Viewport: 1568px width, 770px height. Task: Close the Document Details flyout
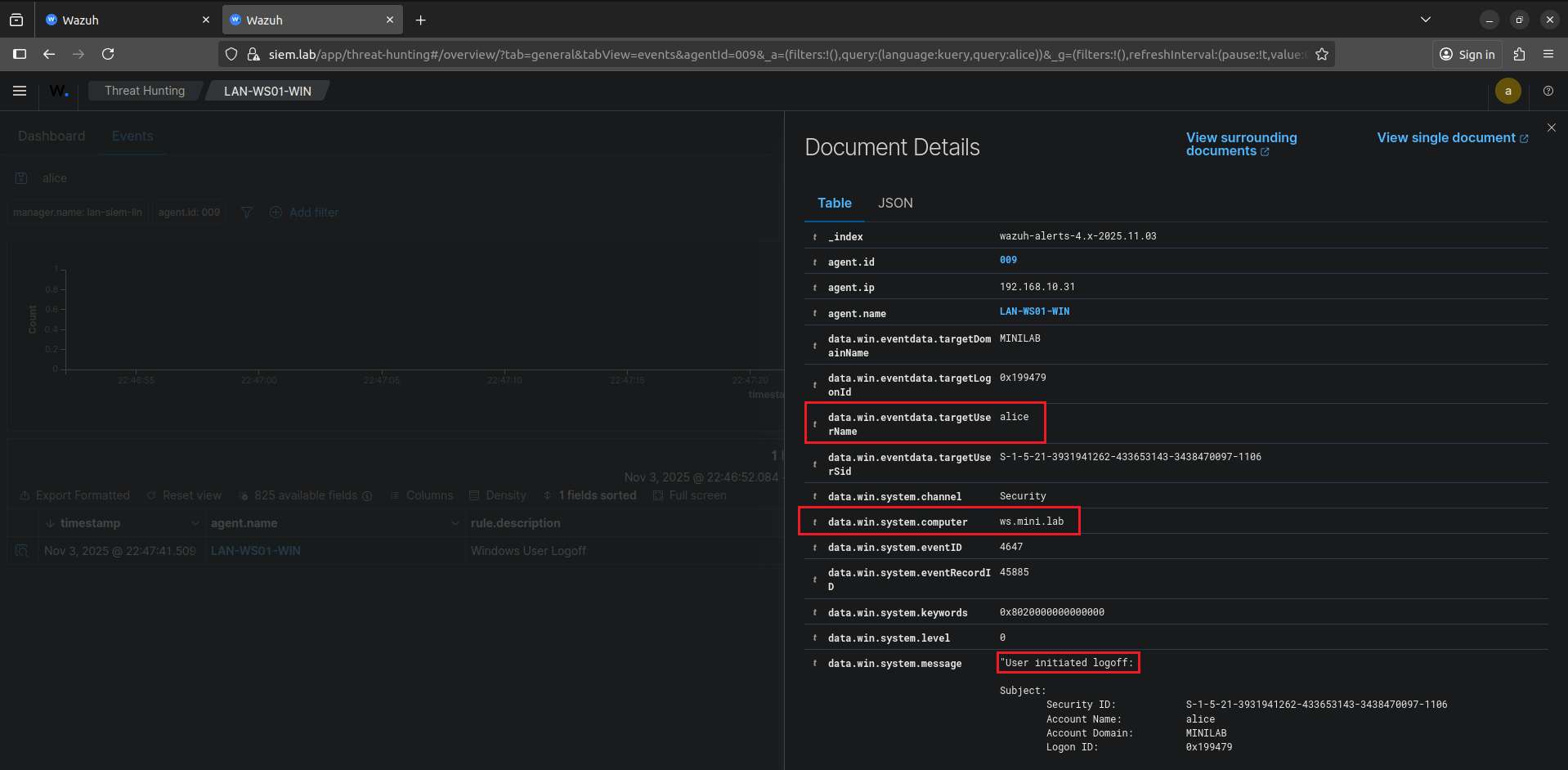[x=1552, y=128]
